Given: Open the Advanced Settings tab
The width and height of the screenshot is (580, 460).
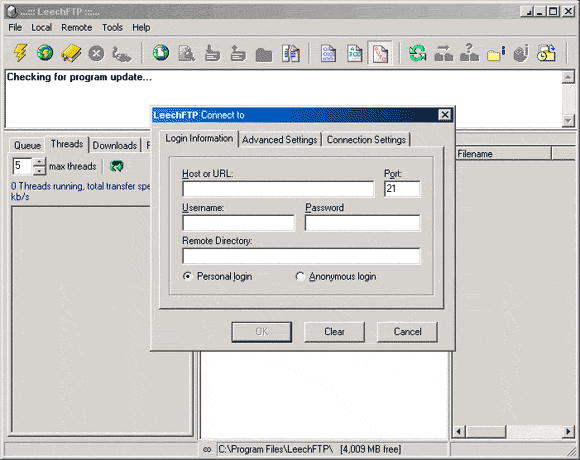Looking at the screenshot, I should coord(280,140).
